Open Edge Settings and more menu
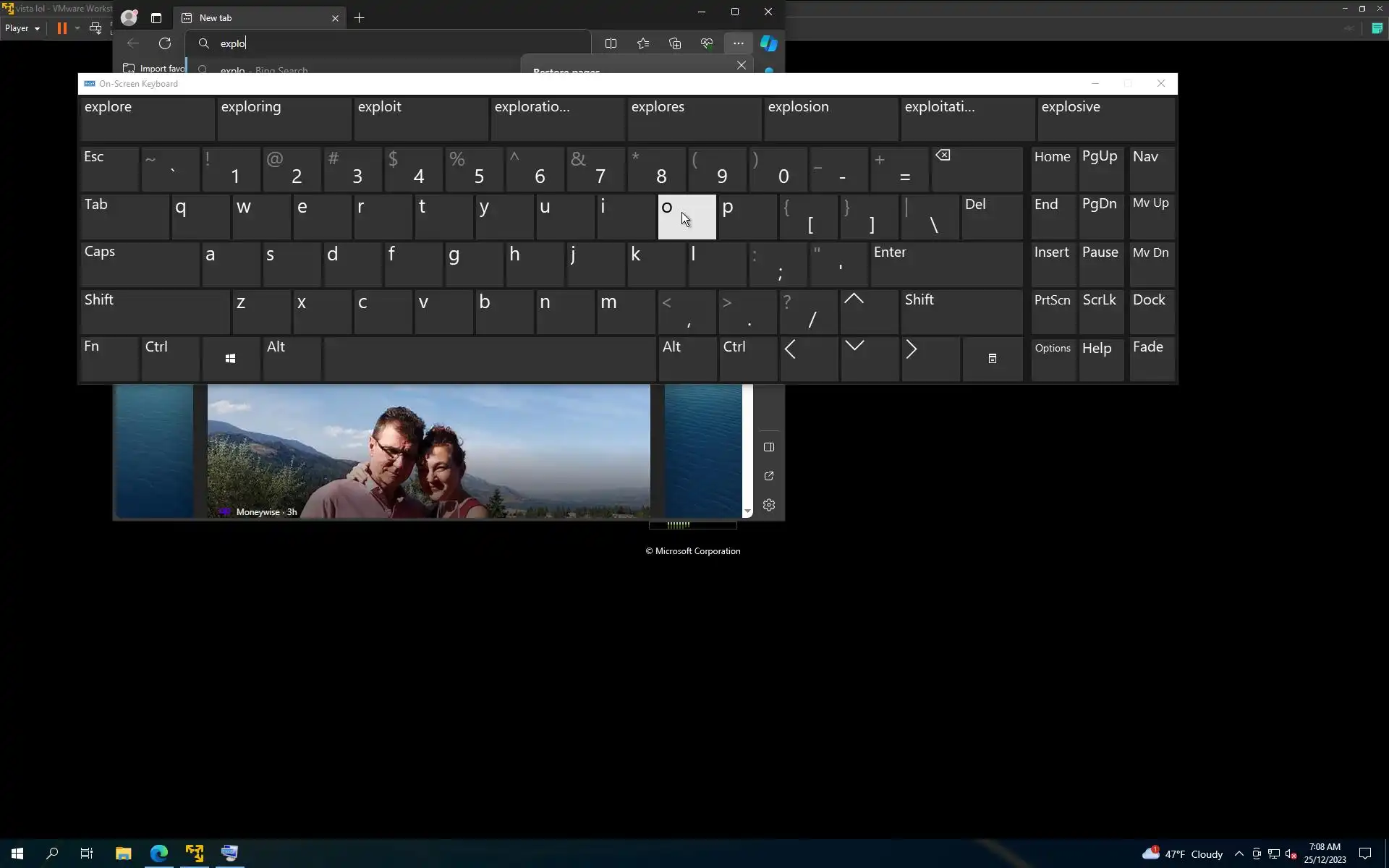Image resolution: width=1389 pixels, height=868 pixels. click(738, 43)
